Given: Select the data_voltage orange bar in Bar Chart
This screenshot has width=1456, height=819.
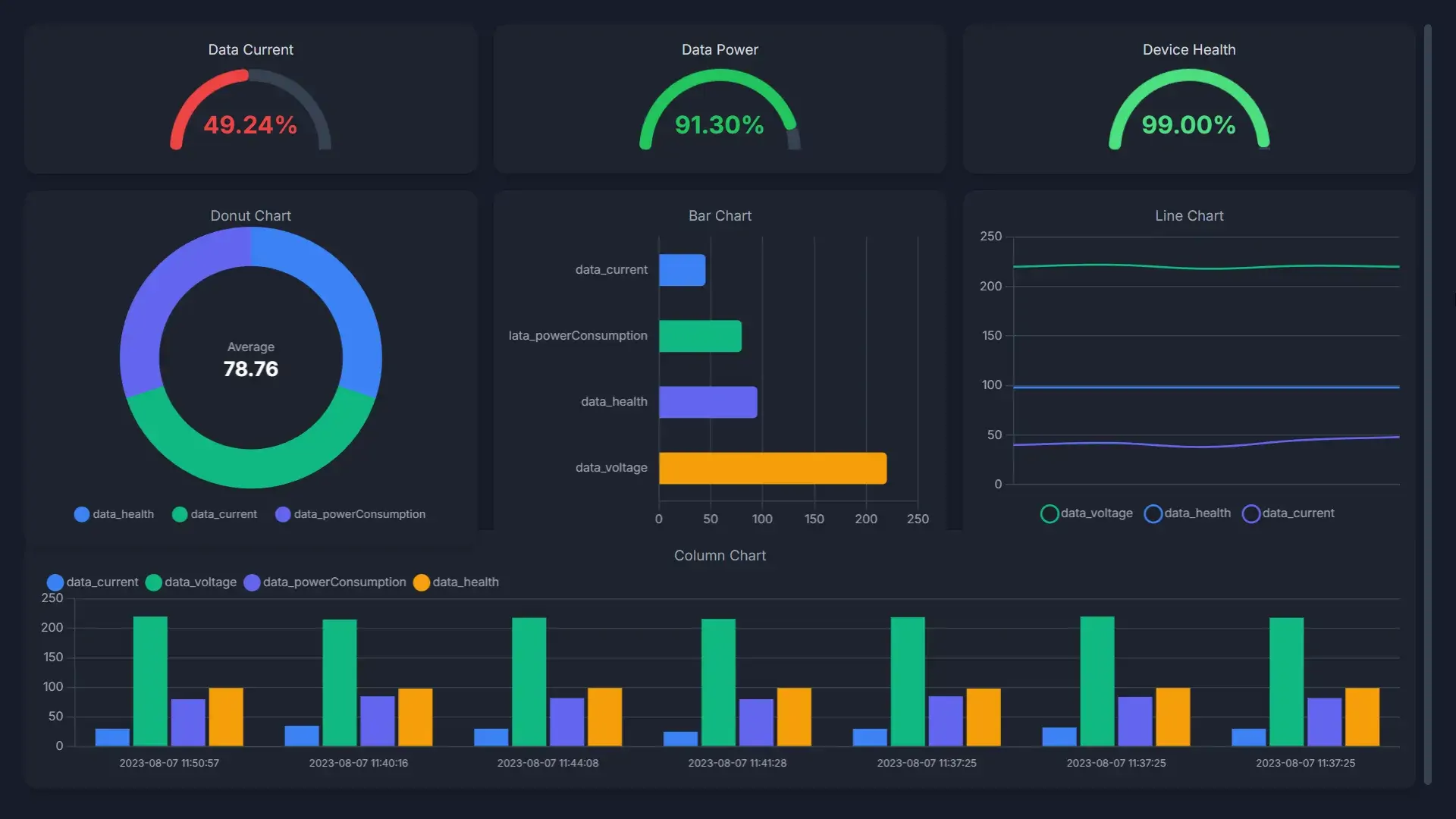Looking at the screenshot, I should click(x=772, y=467).
